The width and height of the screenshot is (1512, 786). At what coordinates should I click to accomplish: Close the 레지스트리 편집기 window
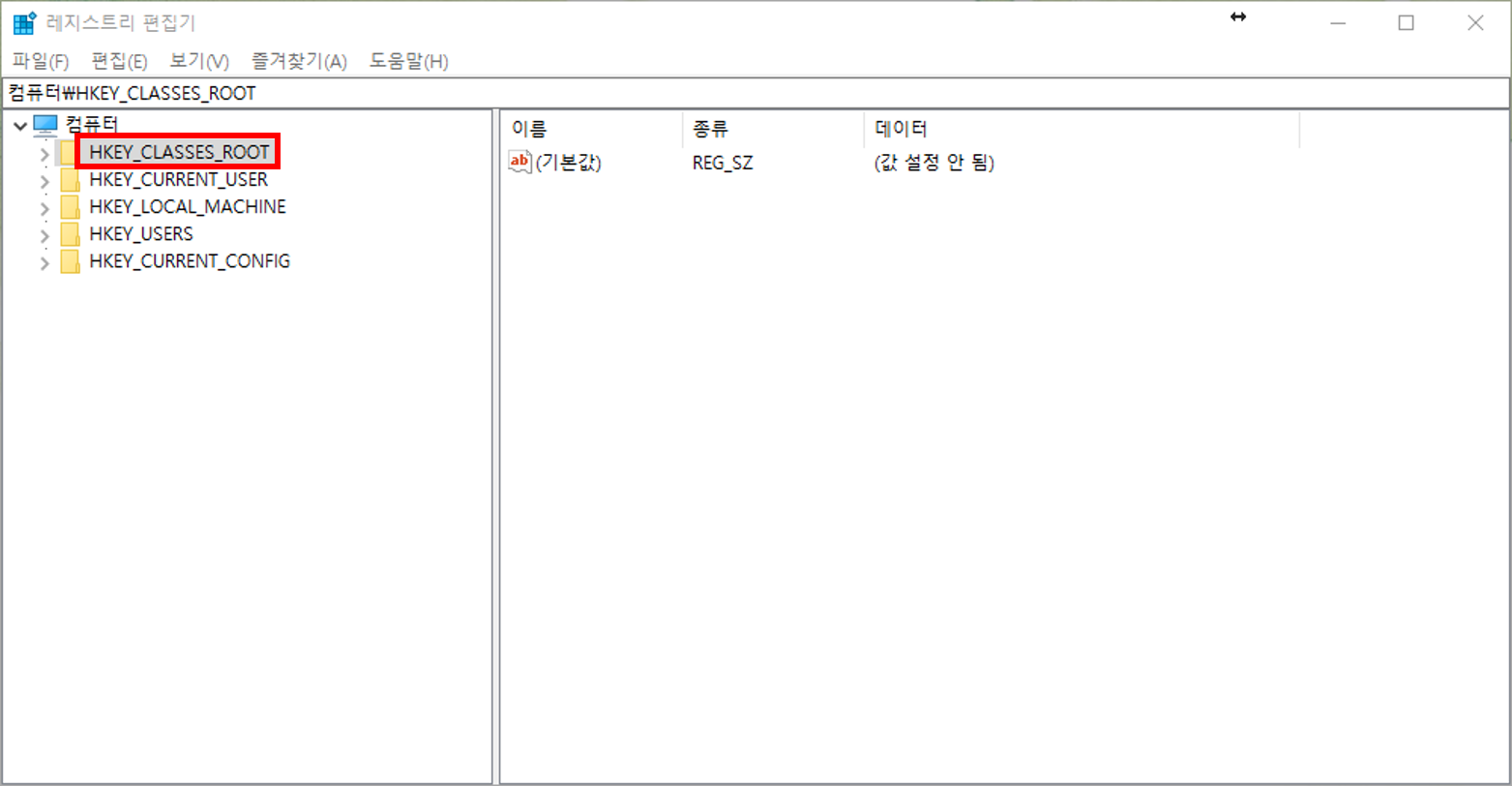click(1475, 23)
